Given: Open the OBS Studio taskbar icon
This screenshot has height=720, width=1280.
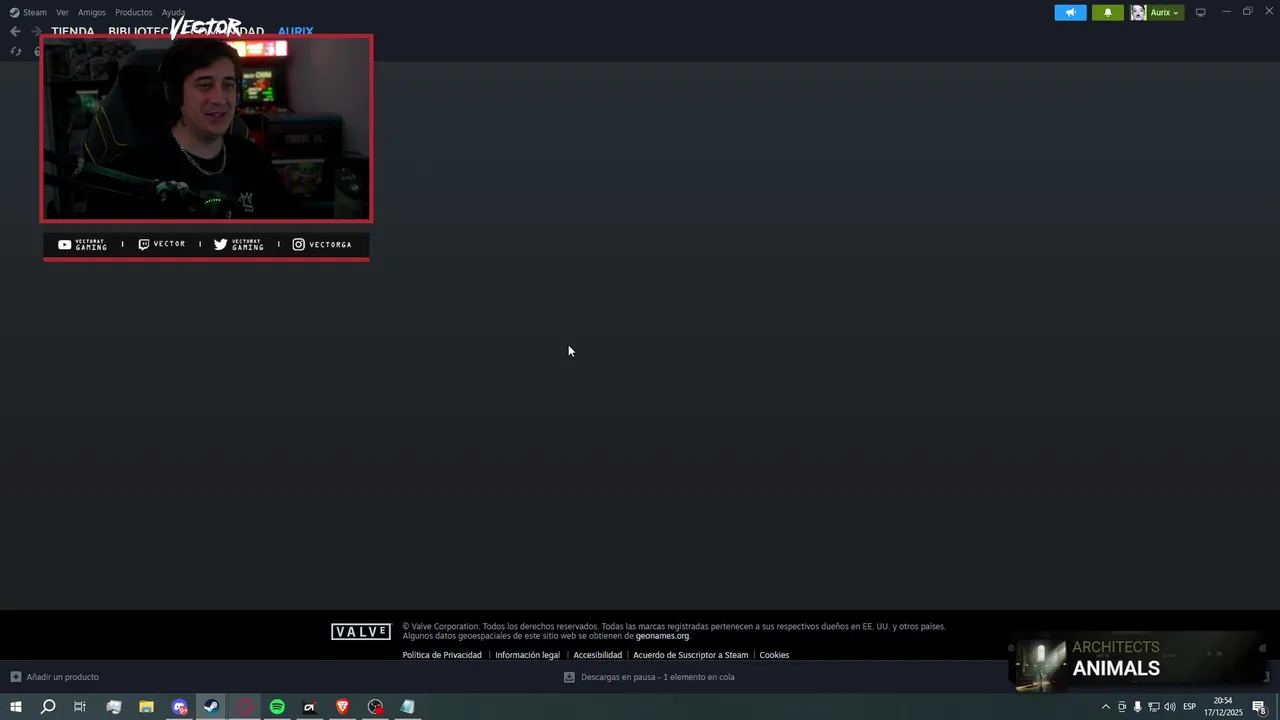Looking at the screenshot, I should [x=375, y=707].
